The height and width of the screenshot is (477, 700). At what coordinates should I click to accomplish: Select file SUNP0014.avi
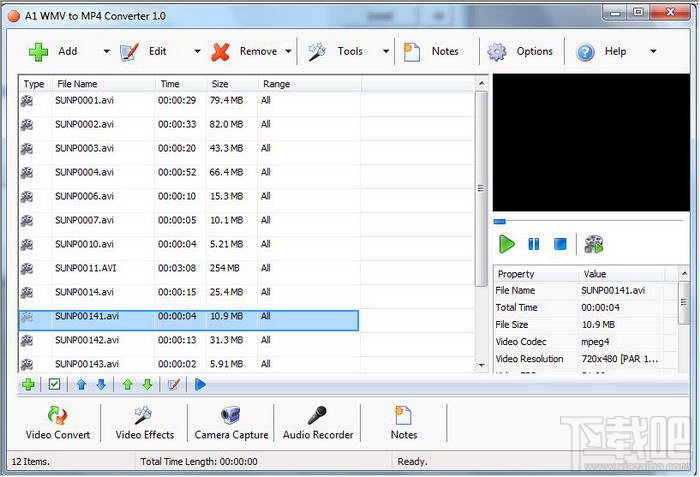coord(84,292)
